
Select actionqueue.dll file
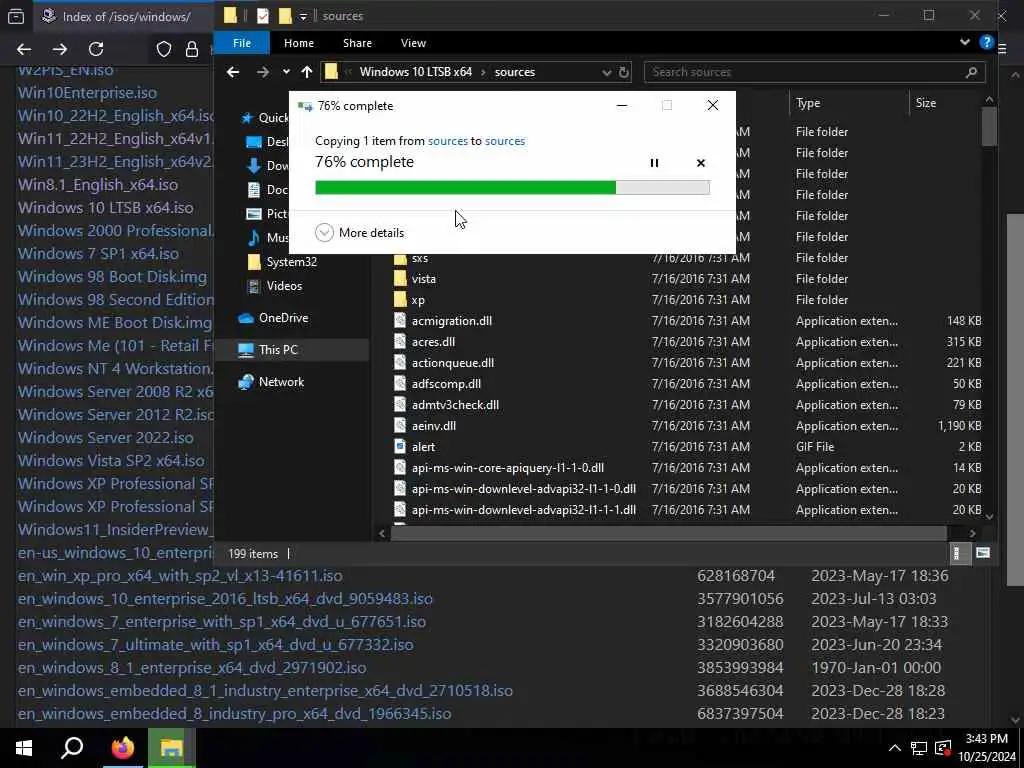453,362
